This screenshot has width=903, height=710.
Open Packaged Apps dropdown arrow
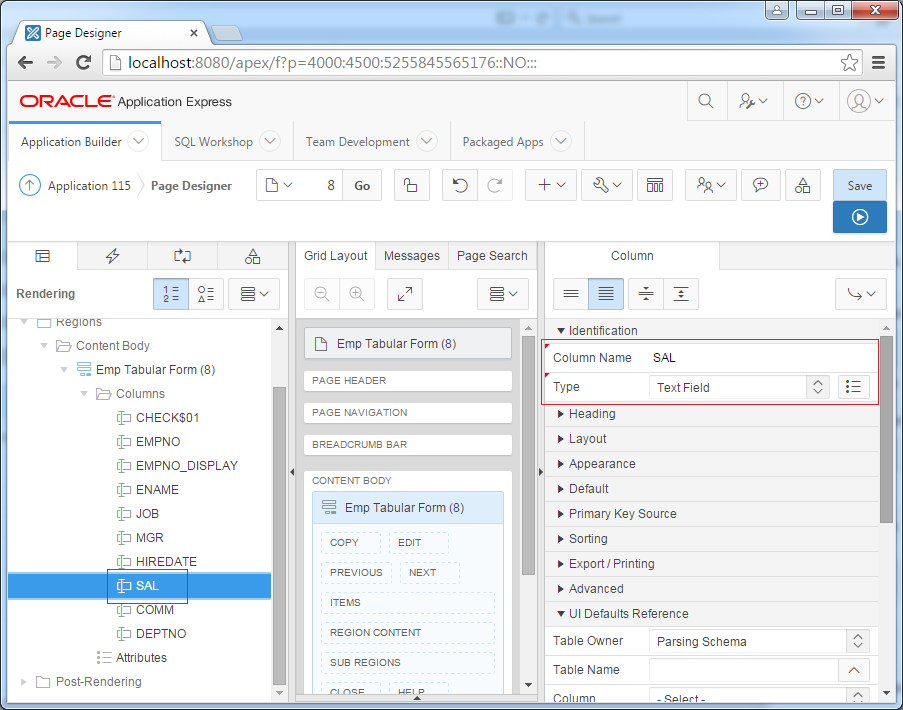coord(560,141)
